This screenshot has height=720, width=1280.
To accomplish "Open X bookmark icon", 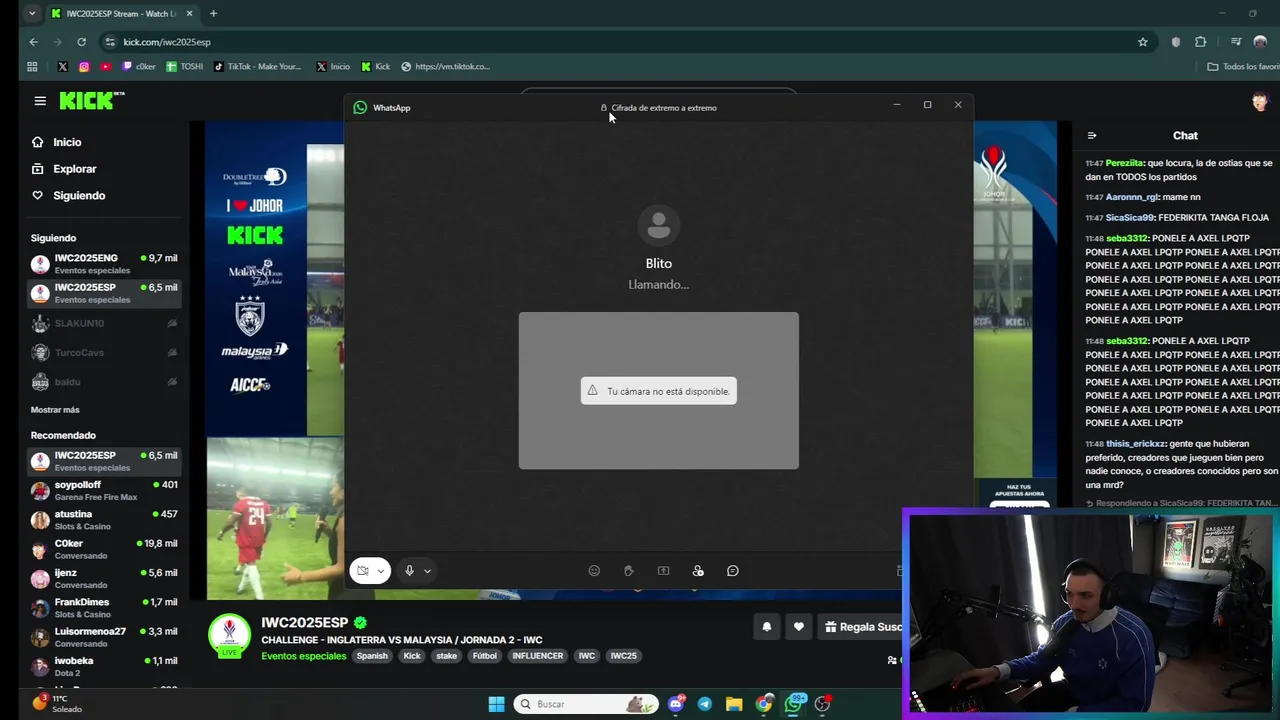I will click(63, 67).
